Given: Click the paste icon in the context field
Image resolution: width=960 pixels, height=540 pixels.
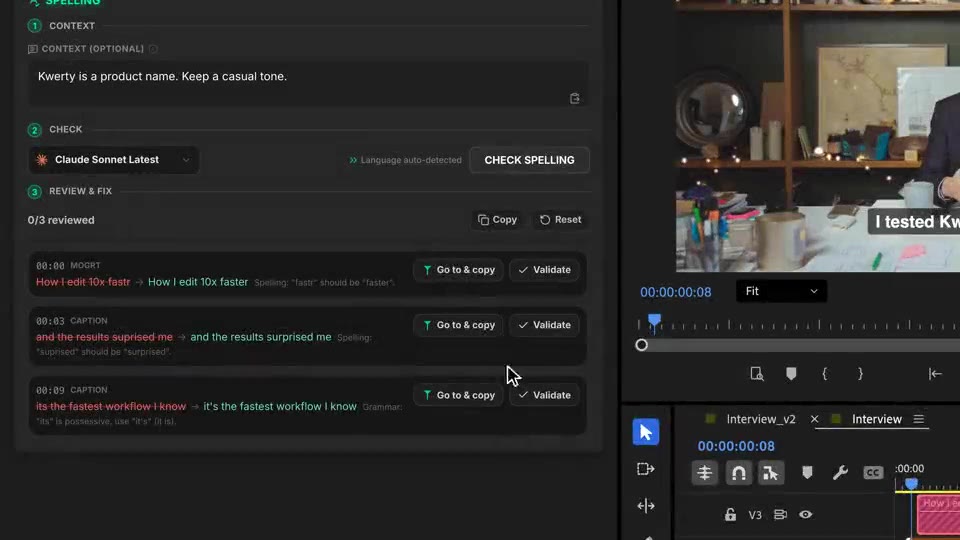Looking at the screenshot, I should pyautogui.click(x=574, y=99).
